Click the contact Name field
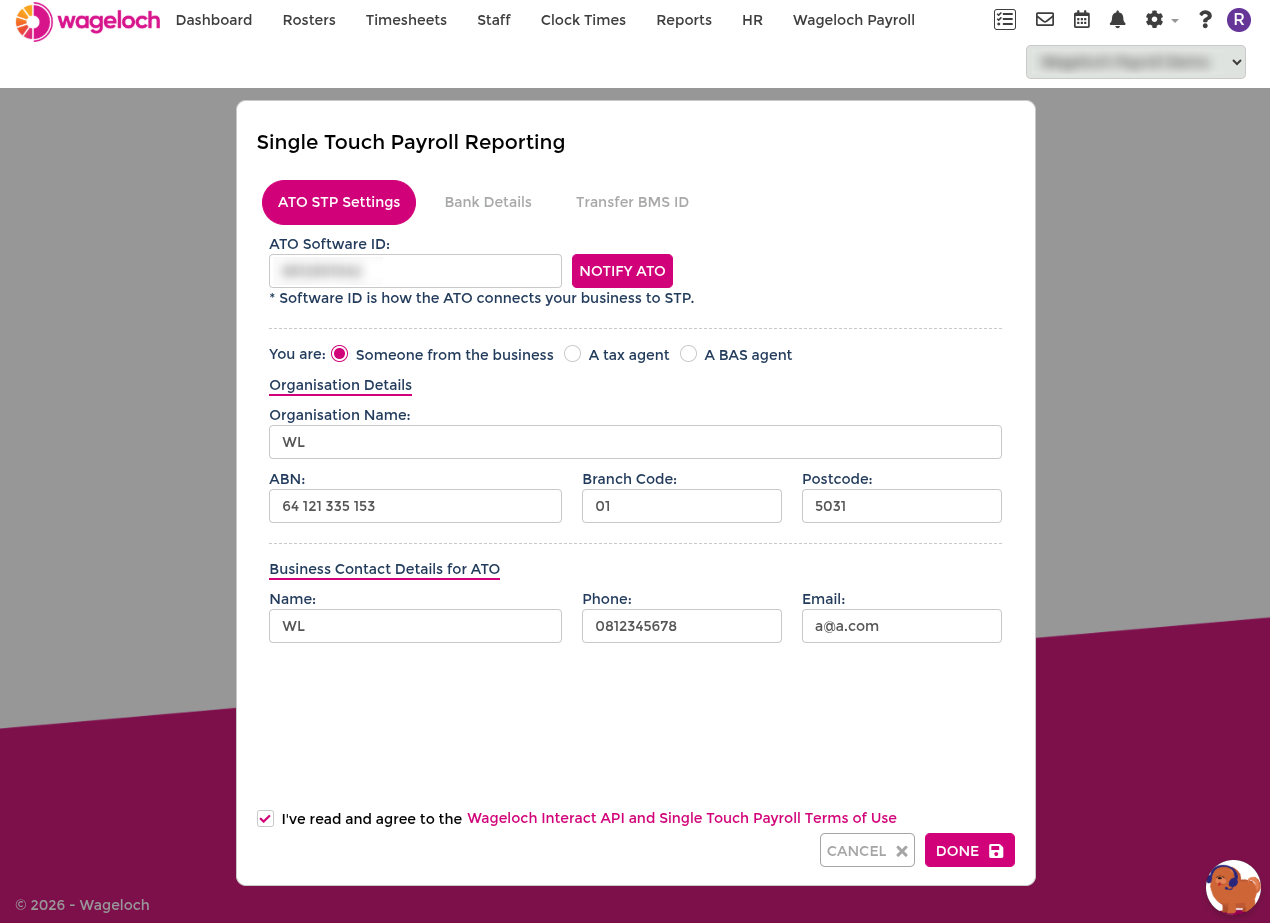Image resolution: width=1270 pixels, height=923 pixels. tap(415, 626)
